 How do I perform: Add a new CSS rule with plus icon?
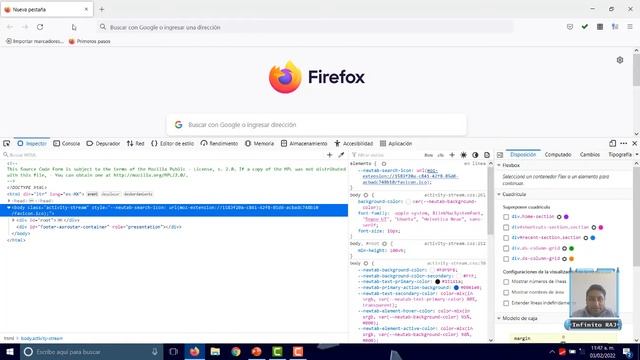coord(452,155)
